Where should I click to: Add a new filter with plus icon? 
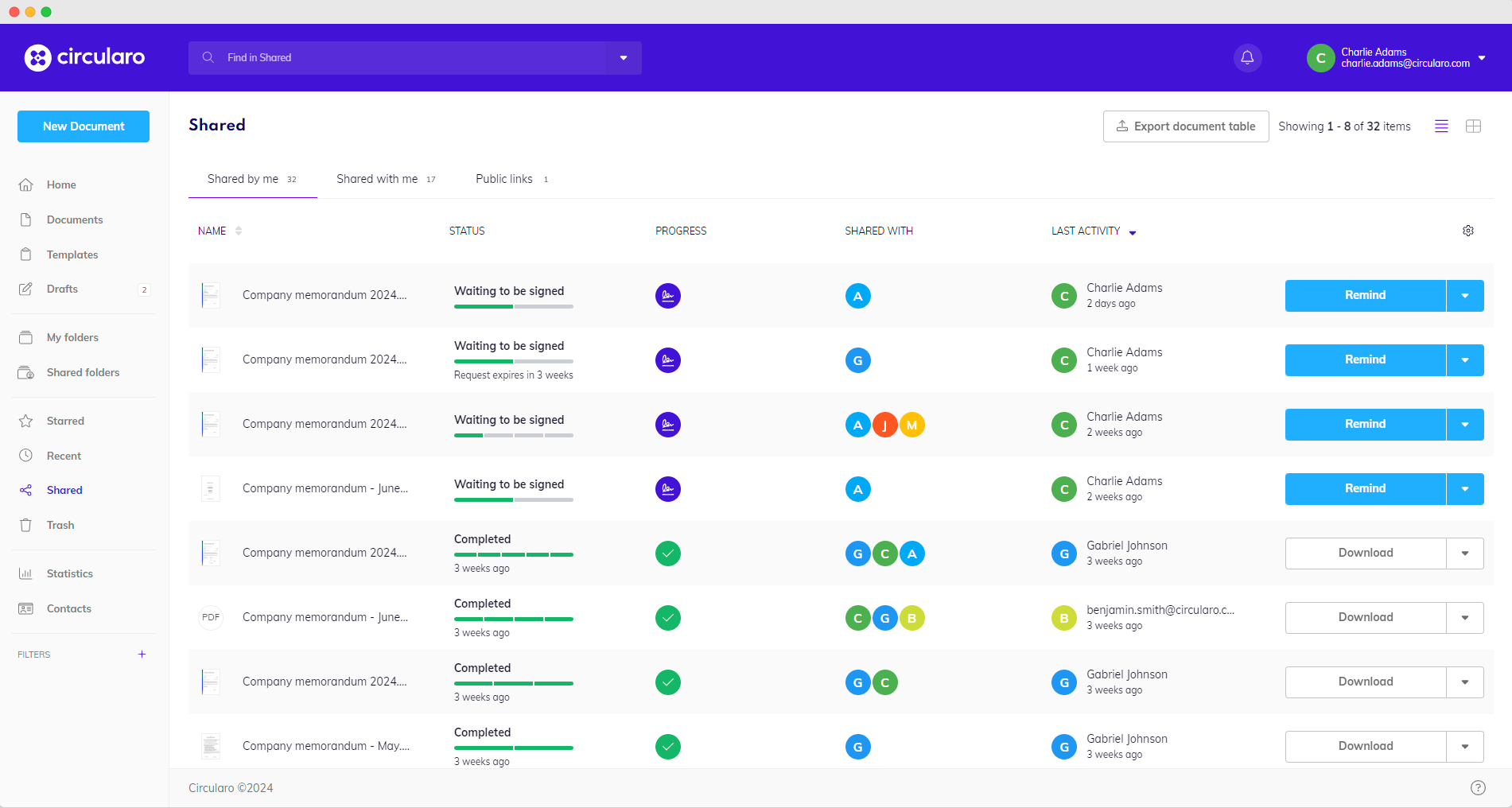click(x=142, y=655)
